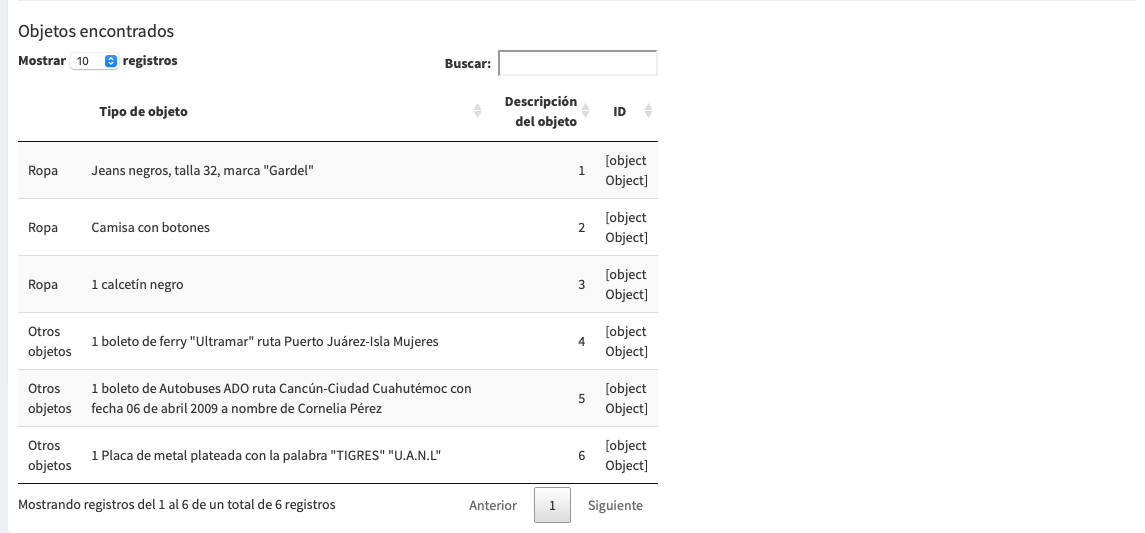Select the "Camisa con botones" entry
This screenshot has height=533, width=1145.
coord(150,228)
